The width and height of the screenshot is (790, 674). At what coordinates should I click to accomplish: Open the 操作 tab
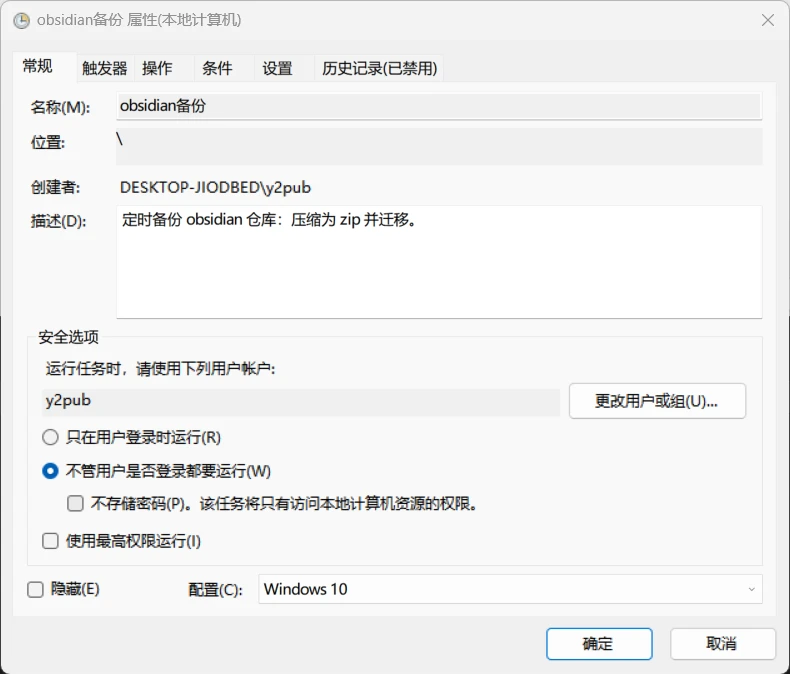[x=157, y=68]
